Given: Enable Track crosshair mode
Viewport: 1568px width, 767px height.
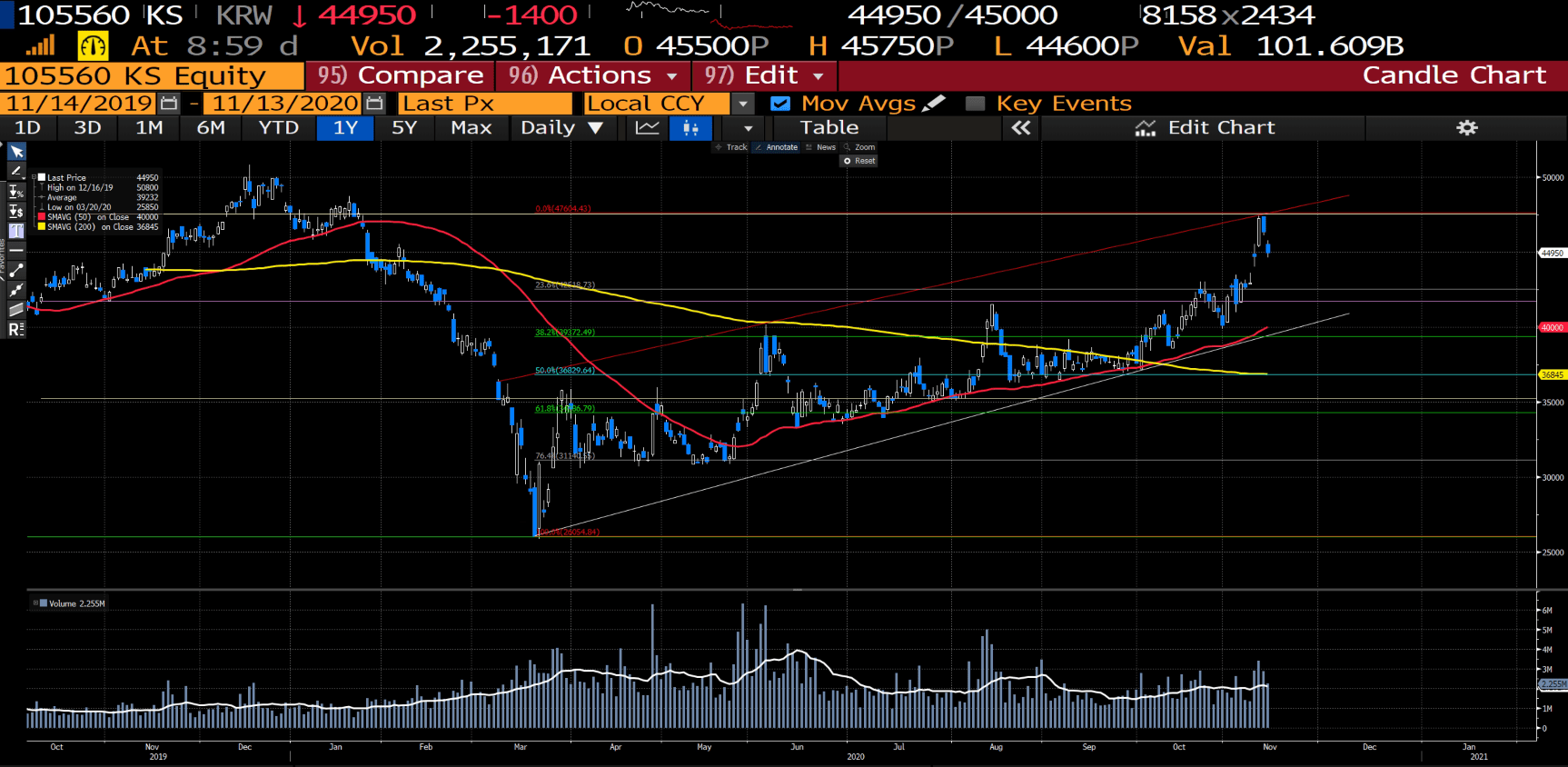Looking at the screenshot, I should click(x=730, y=147).
